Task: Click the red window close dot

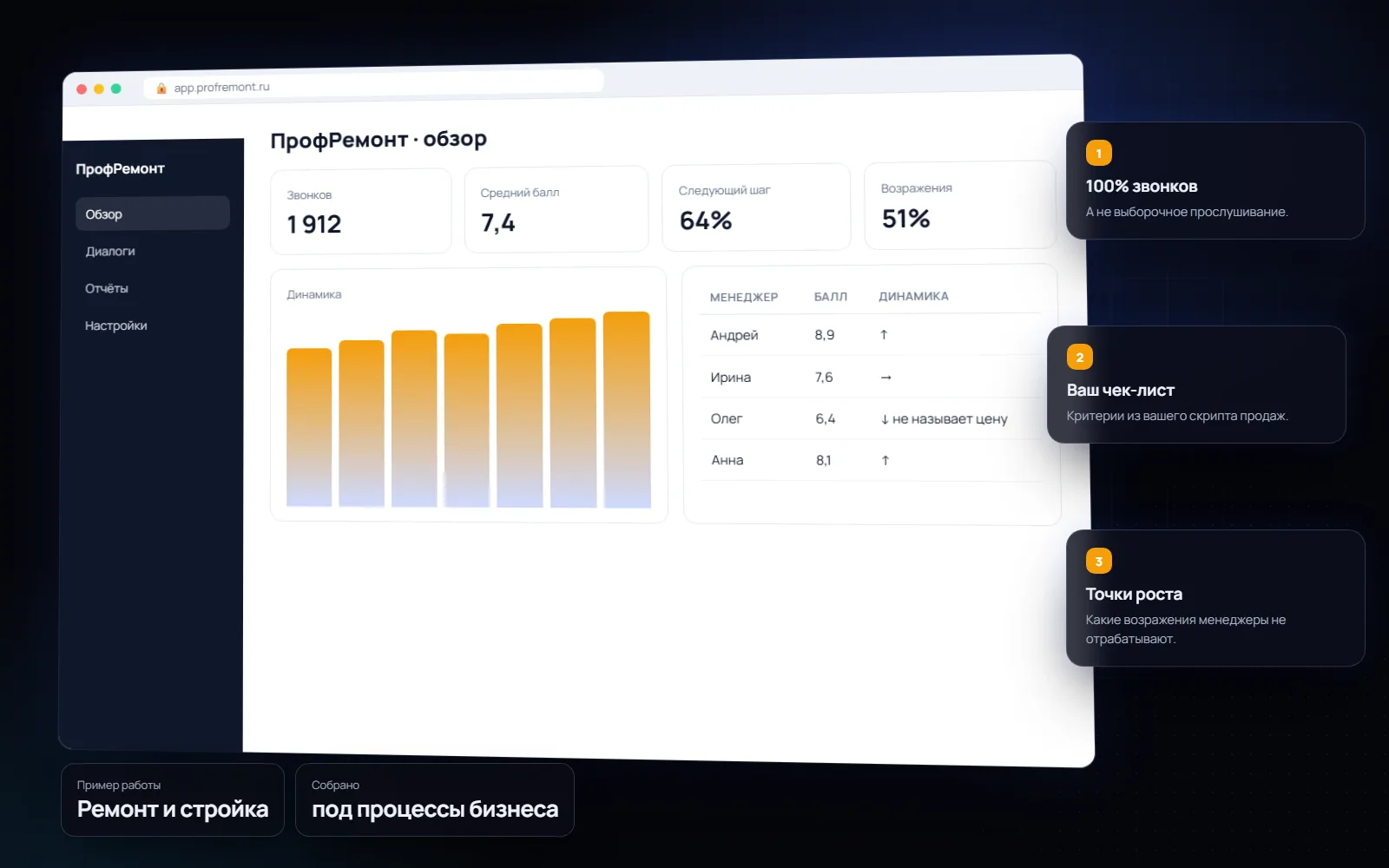Action: coord(82,89)
